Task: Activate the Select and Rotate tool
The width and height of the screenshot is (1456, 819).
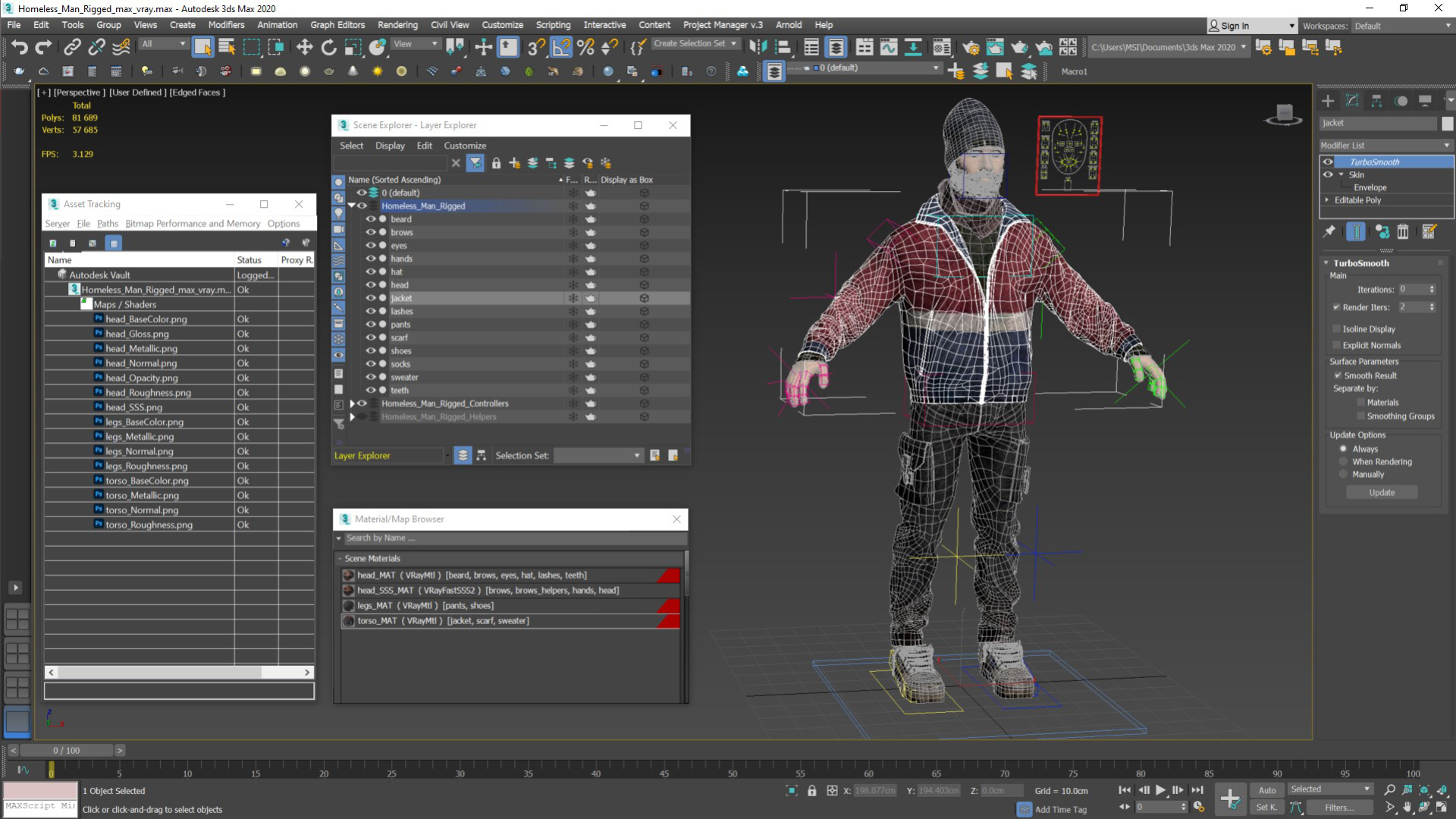Action: click(328, 47)
